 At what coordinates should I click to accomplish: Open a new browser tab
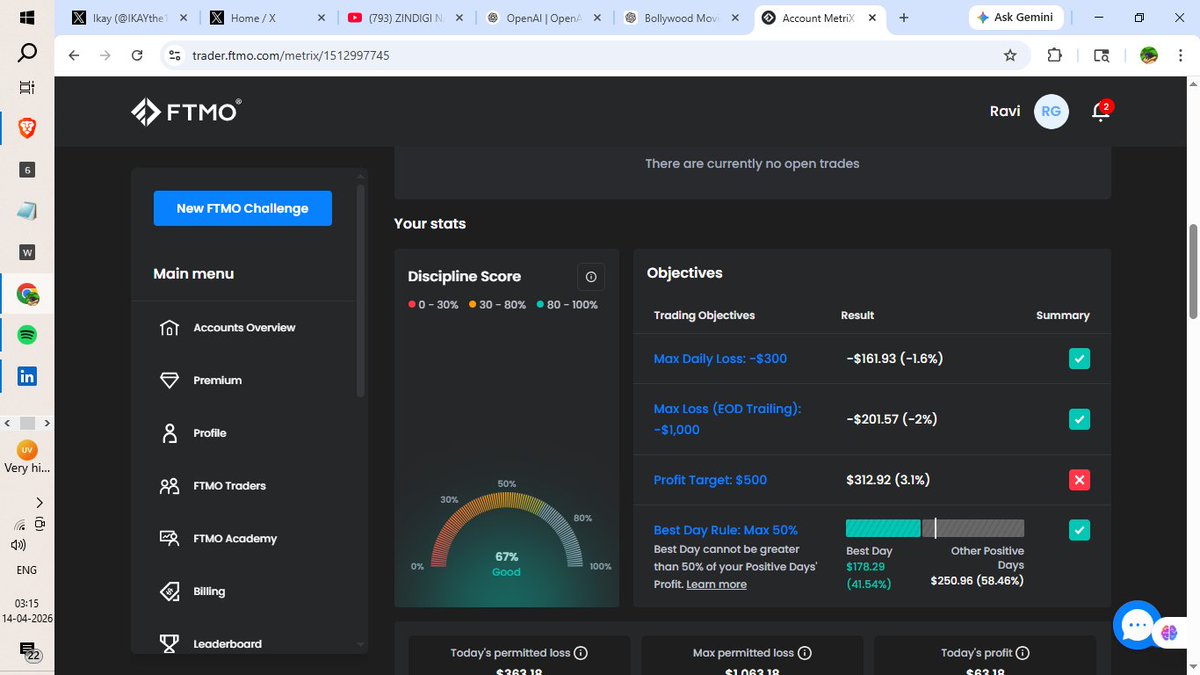tap(904, 17)
